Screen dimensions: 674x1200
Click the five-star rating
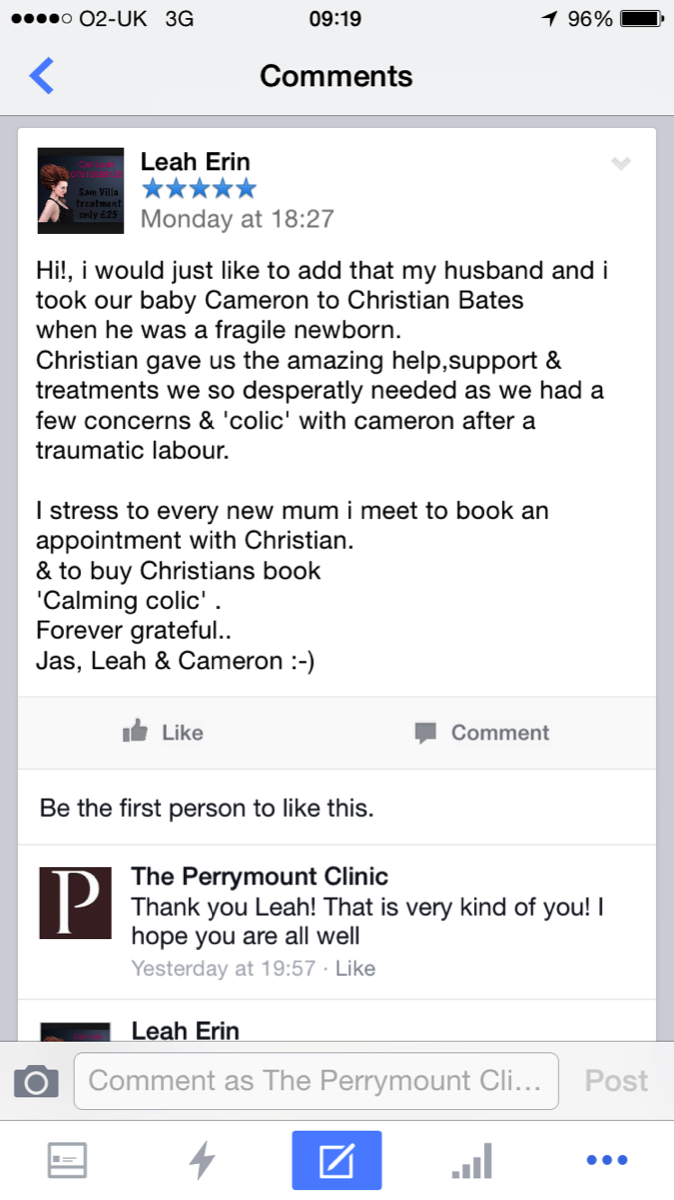(199, 189)
